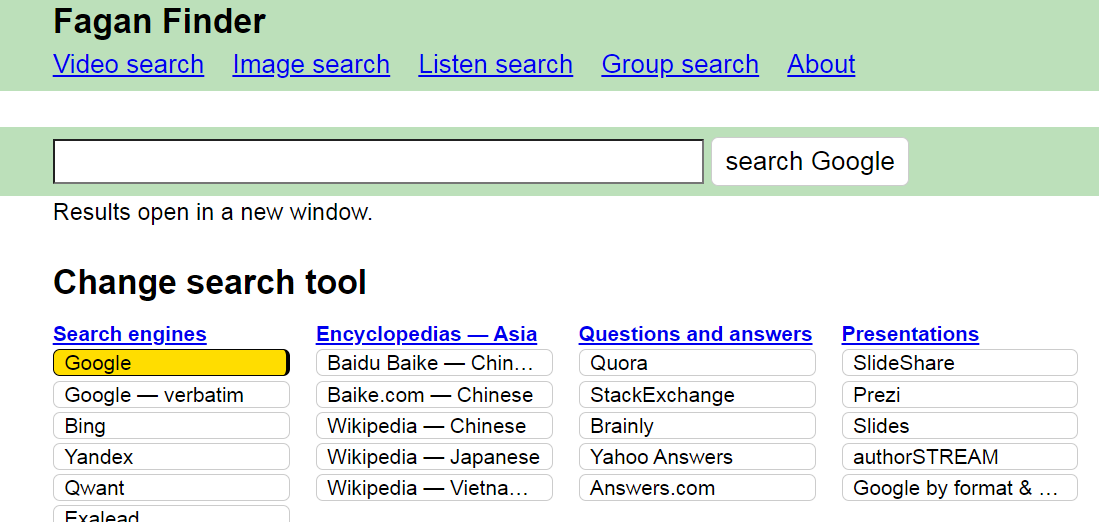Viewport: 1099px width, 522px height.
Task: Navigate to Group search
Action: click(680, 64)
